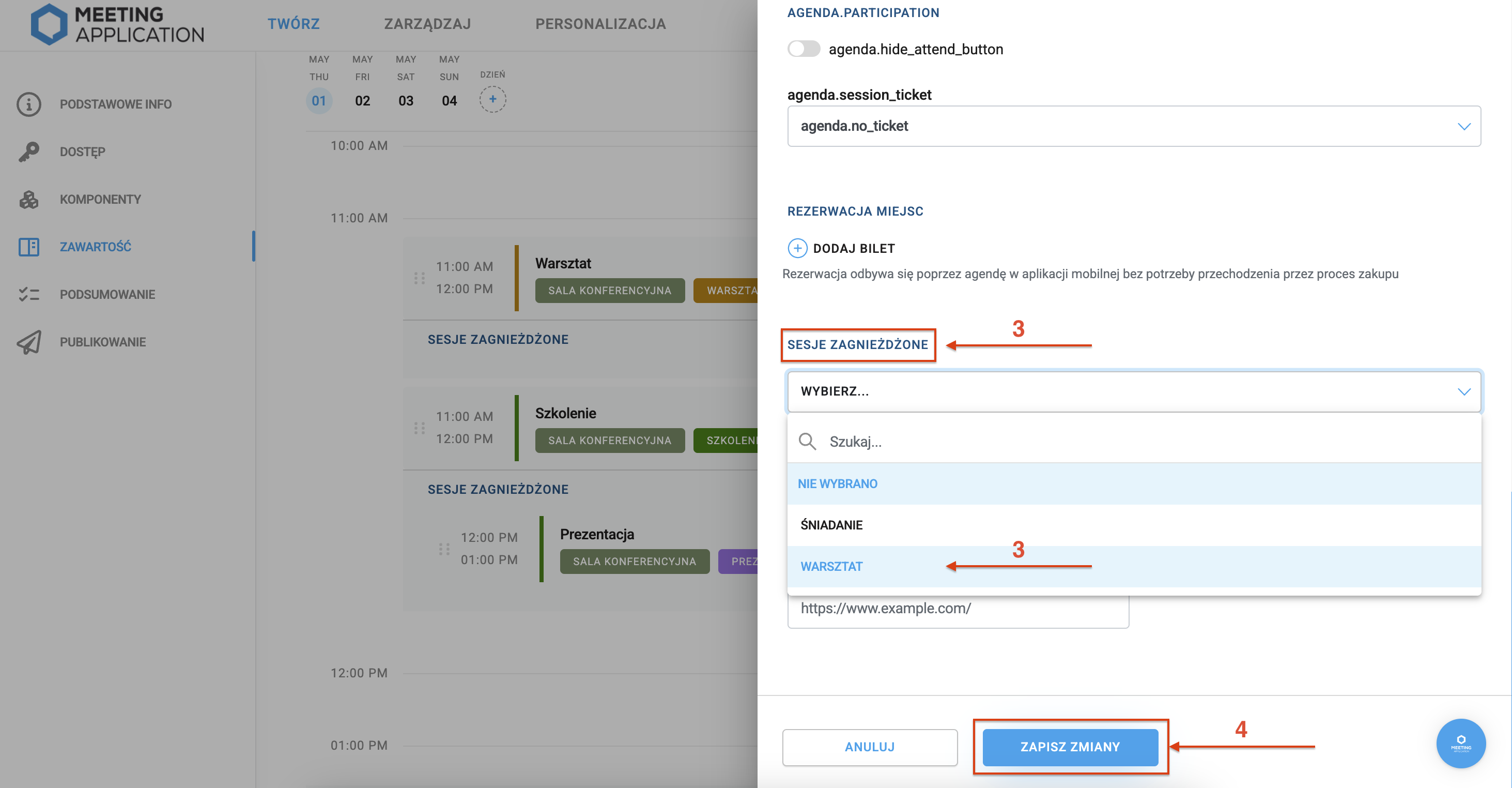Image resolution: width=1512 pixels, height=788 pixels.
Task: Open the Szkolenie session card title
Action: [565, 413]
